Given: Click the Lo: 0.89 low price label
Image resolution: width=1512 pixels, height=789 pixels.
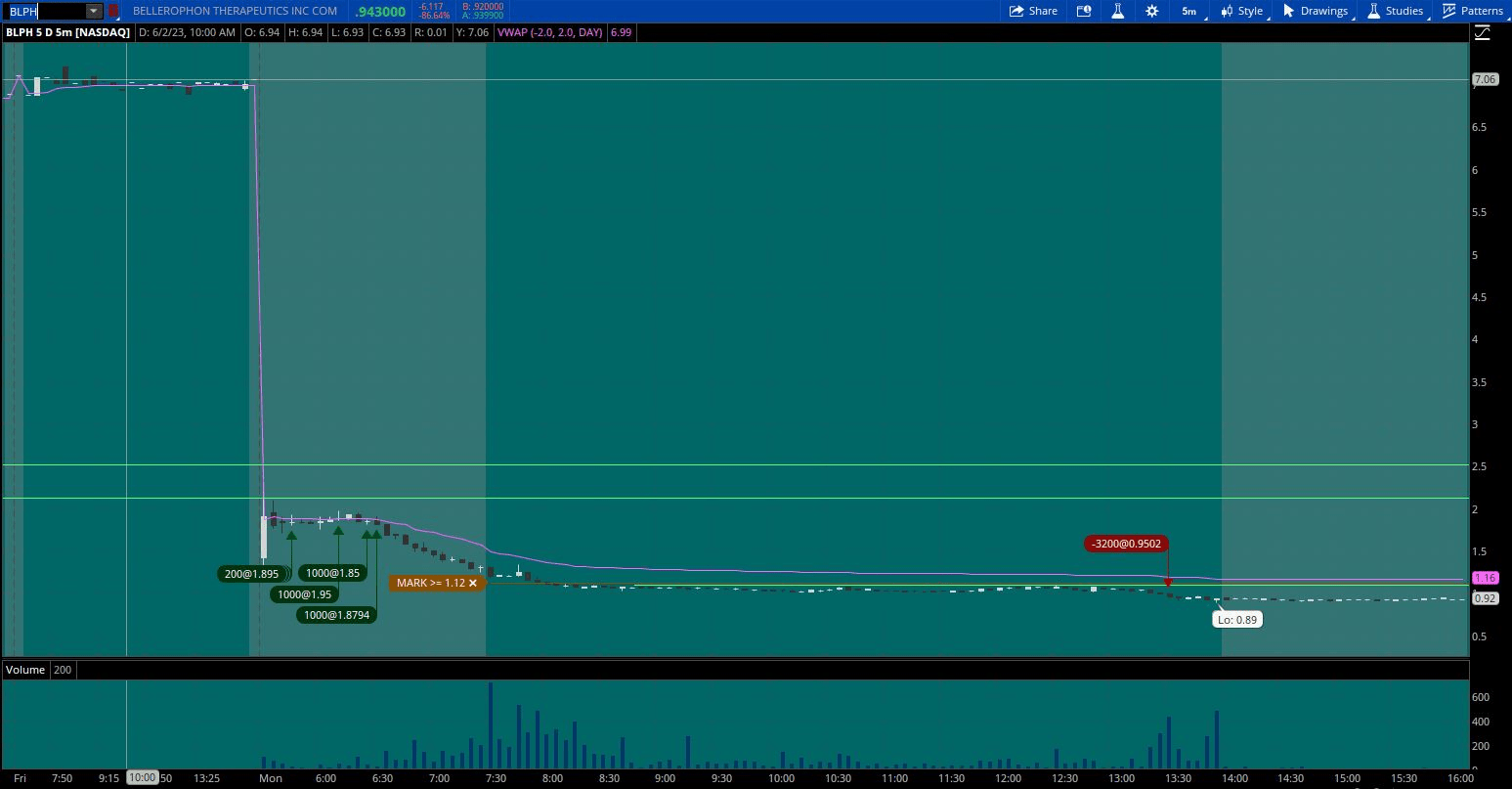Looking at the screenshot, I should 1237,619.
